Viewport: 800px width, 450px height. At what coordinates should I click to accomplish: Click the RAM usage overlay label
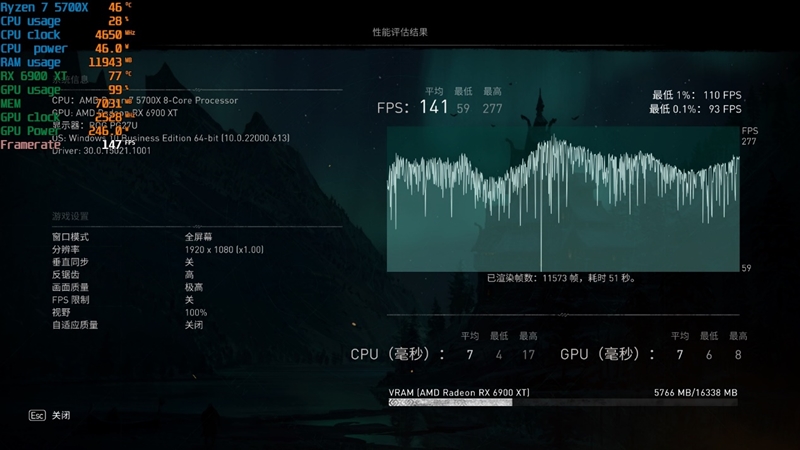pos(30,62)
